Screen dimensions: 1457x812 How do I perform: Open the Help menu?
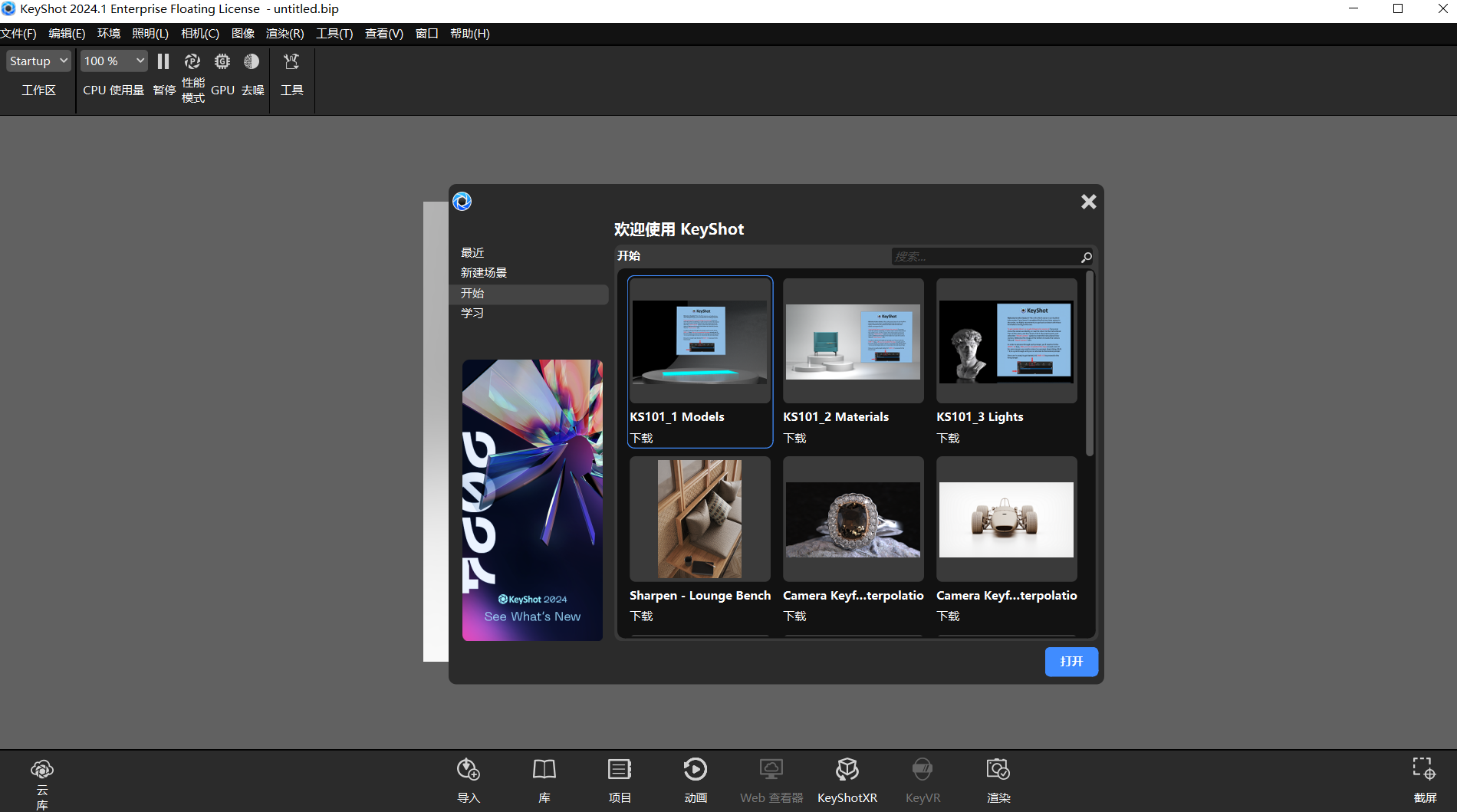tap(470, 34)
